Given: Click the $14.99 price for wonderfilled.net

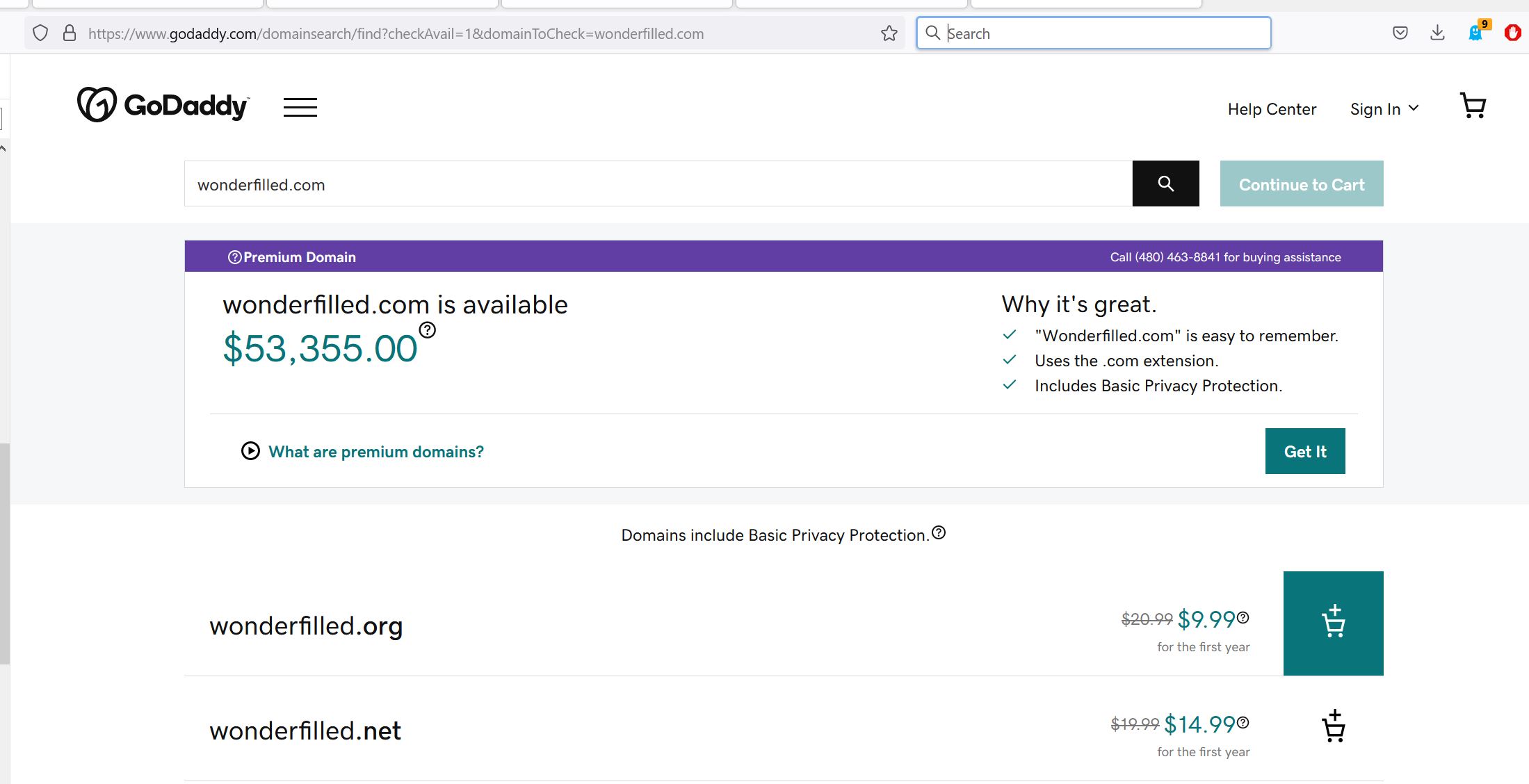Looking at the screenshot, I should click(x=1199, y=724).
